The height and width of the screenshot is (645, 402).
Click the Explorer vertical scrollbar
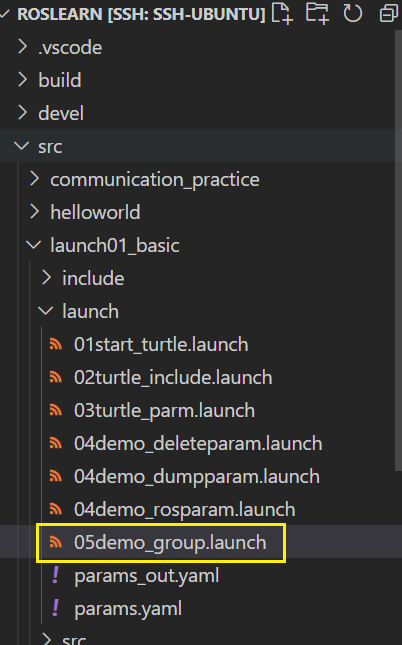[x=398, y=296]
